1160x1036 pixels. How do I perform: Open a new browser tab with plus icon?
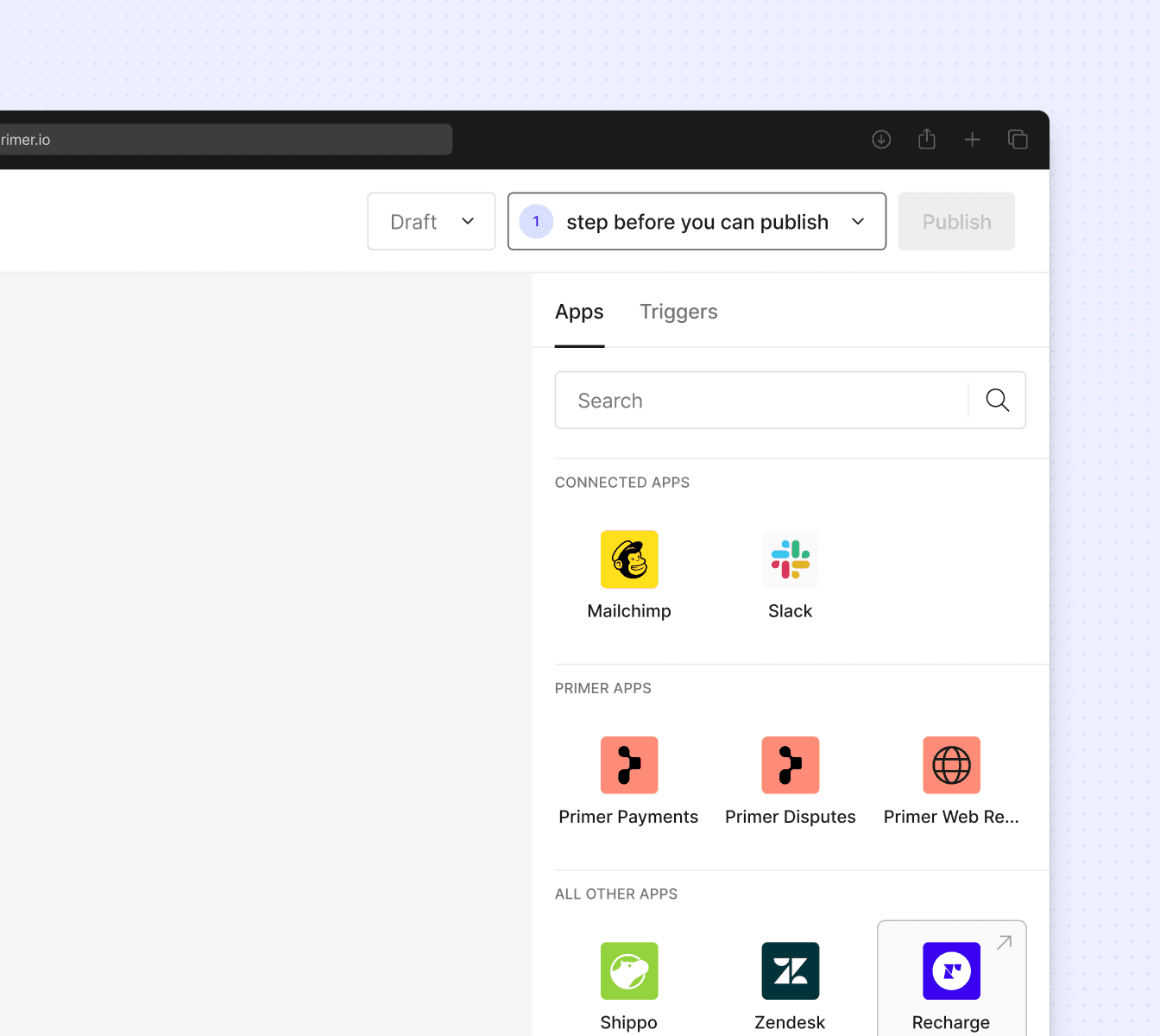[973, 139]
